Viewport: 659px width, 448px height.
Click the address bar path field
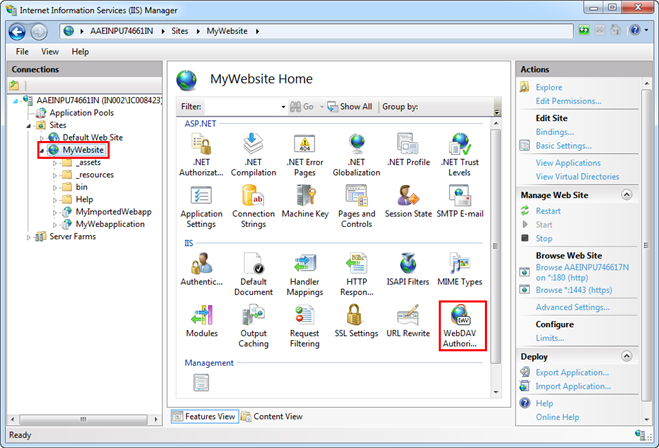300,31
